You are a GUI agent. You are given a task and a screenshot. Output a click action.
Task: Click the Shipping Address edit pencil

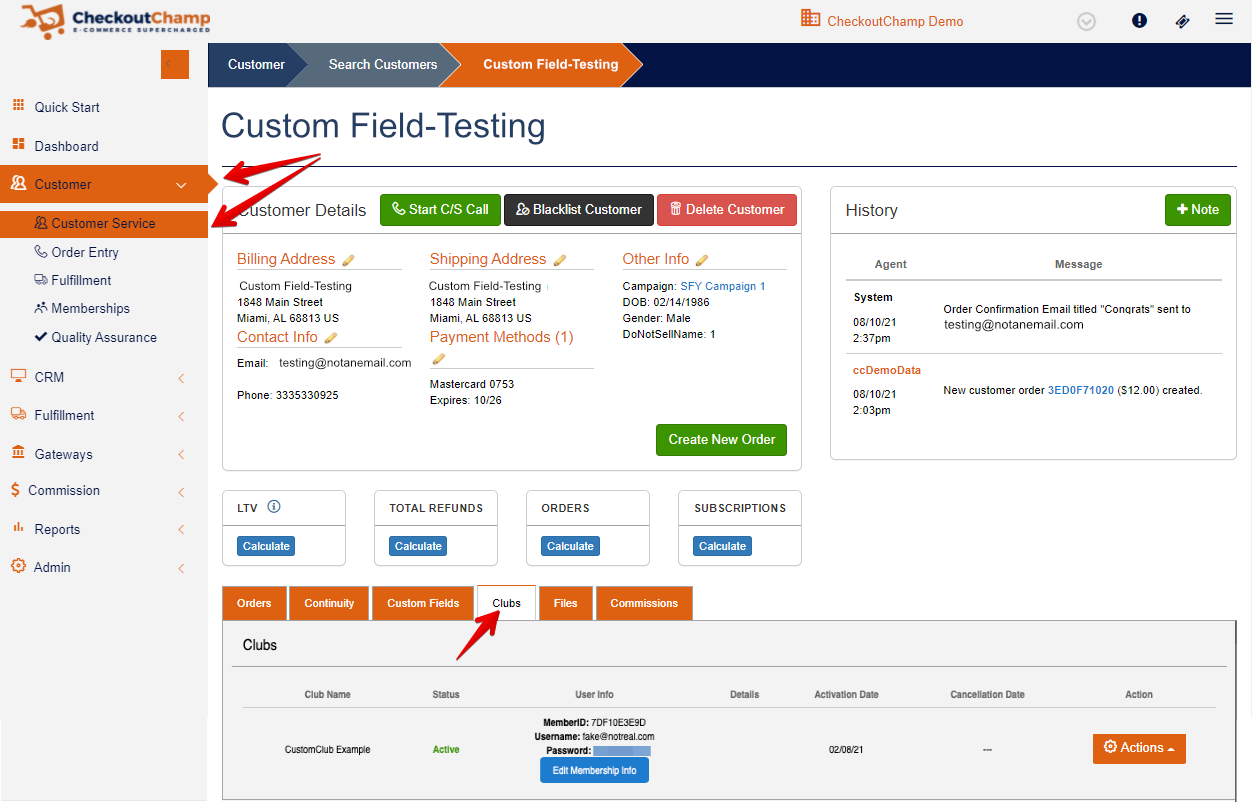(560, 260)
